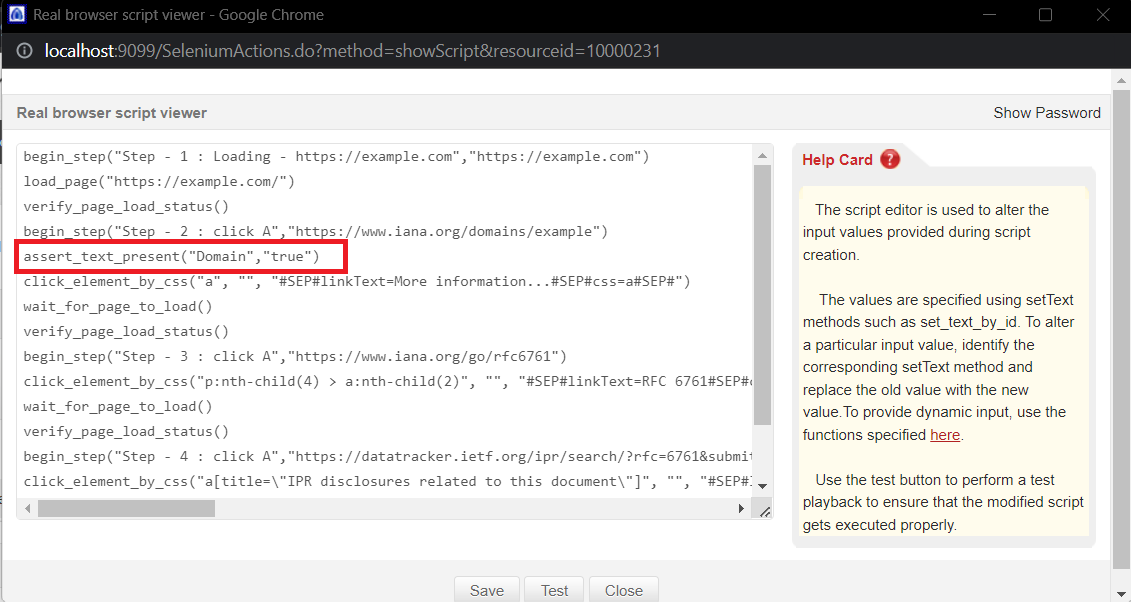Place the cursor on the assert_text_present line
Image resolution: width=1131 pixels, height=602 pixels.
171,257
